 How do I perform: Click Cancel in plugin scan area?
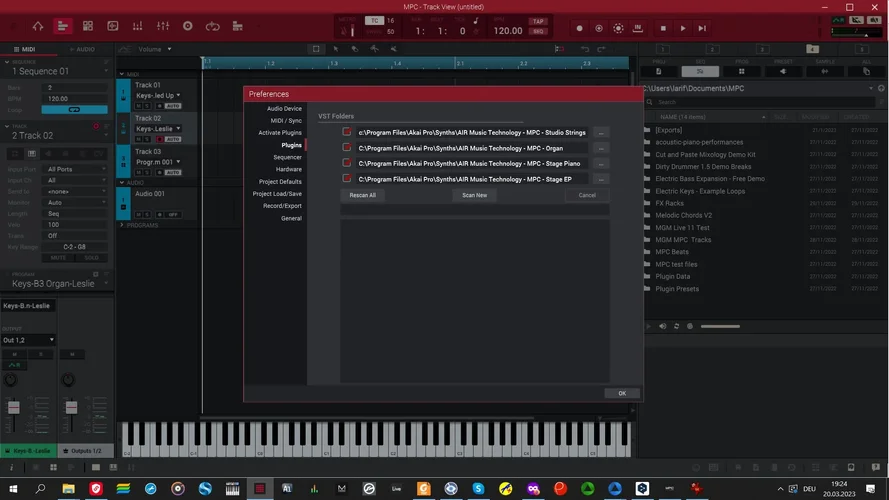(587, 195)
